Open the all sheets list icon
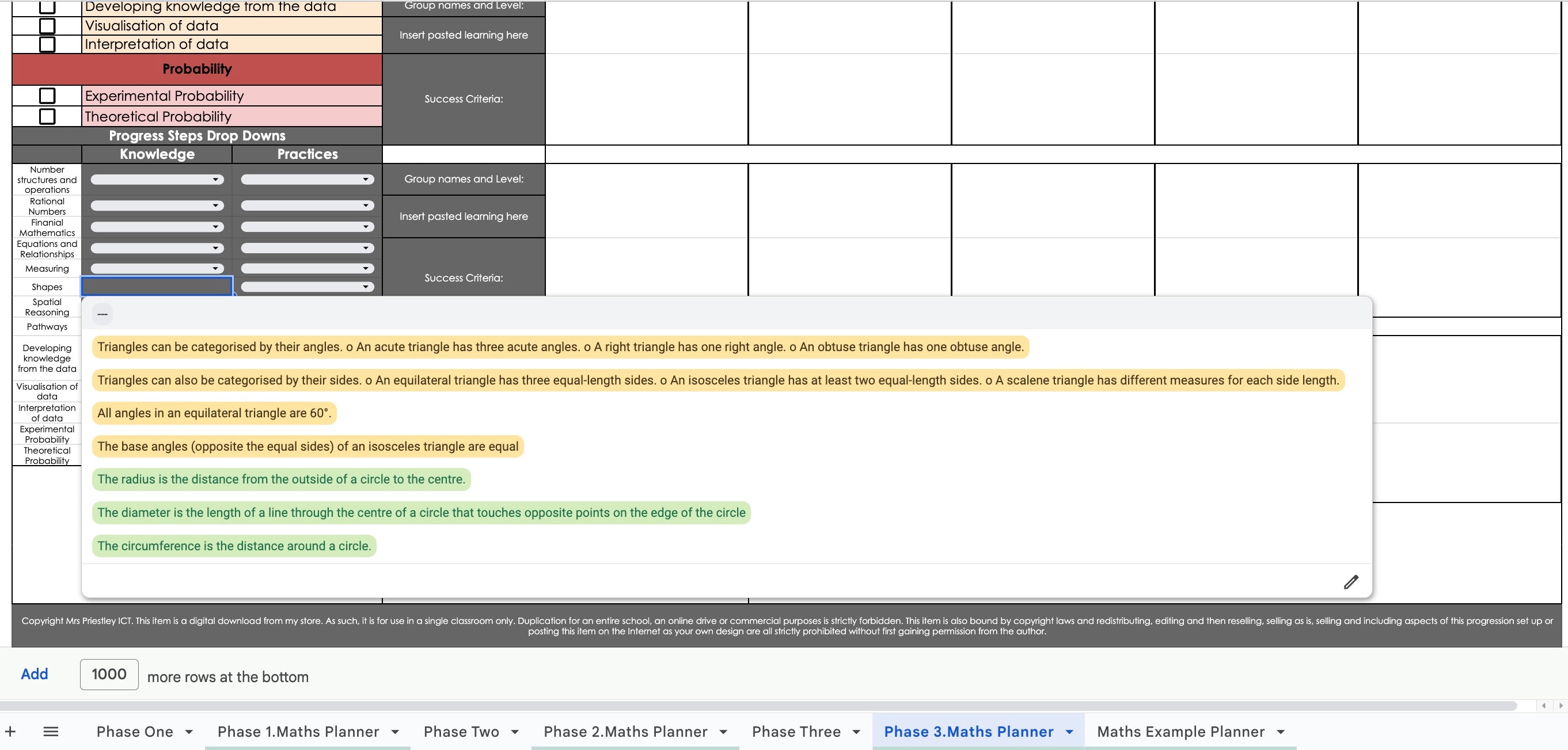 pos(51,731)
